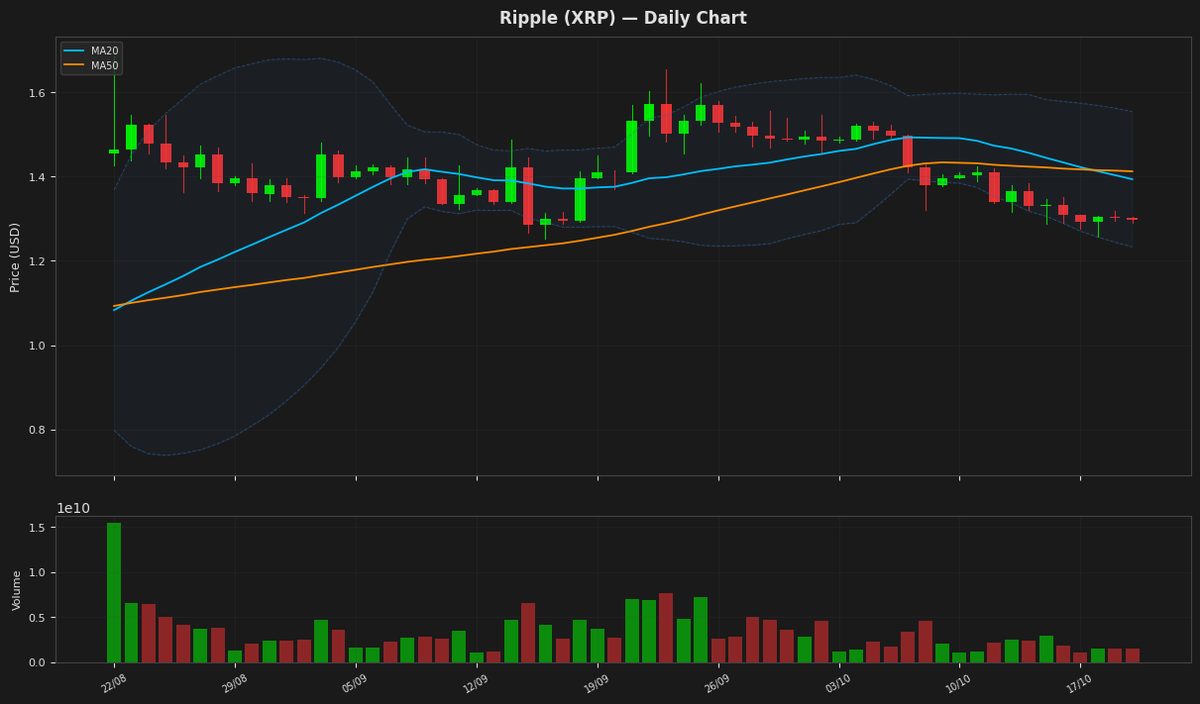Screen dimensions: 1200x704
Task: Click the 1e10 volume scale multiplier
Action: [x=73, y=508]
